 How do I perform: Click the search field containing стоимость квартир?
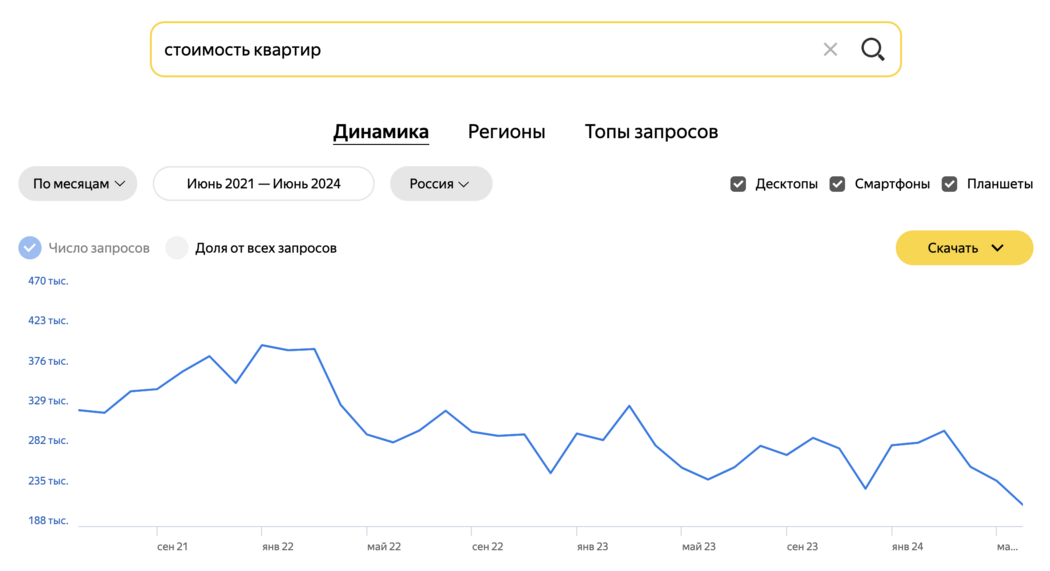526,50
